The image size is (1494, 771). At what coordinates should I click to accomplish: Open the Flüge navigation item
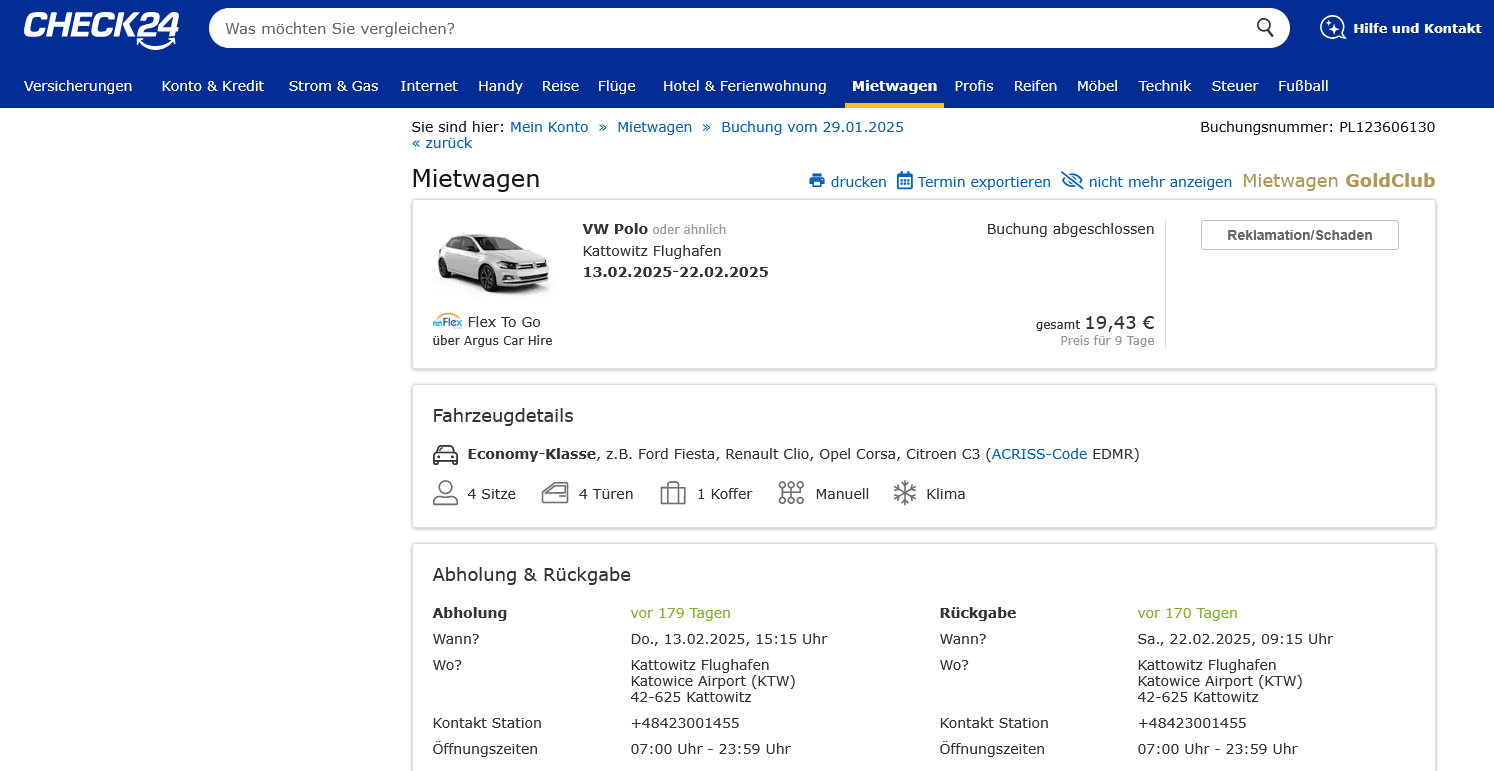click(616, 86)
